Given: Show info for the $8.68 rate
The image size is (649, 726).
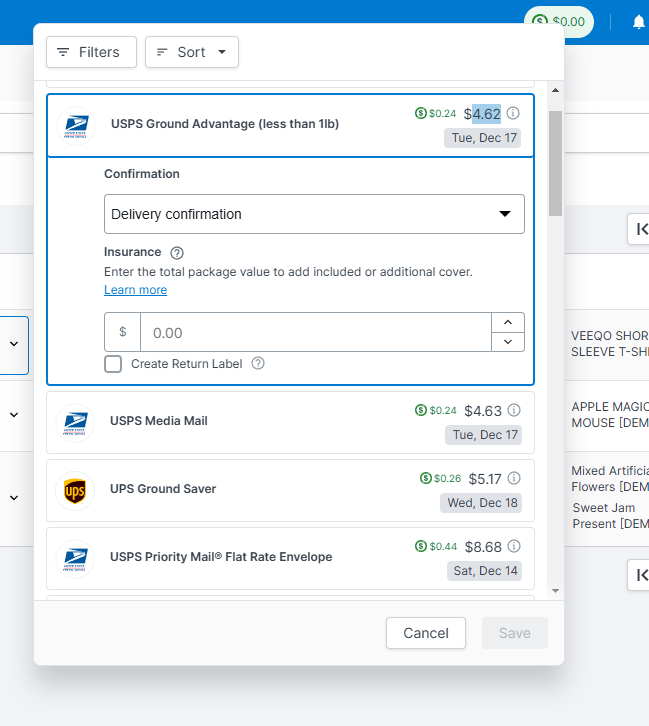Looking at the screenshot, I should coord(514,546).
